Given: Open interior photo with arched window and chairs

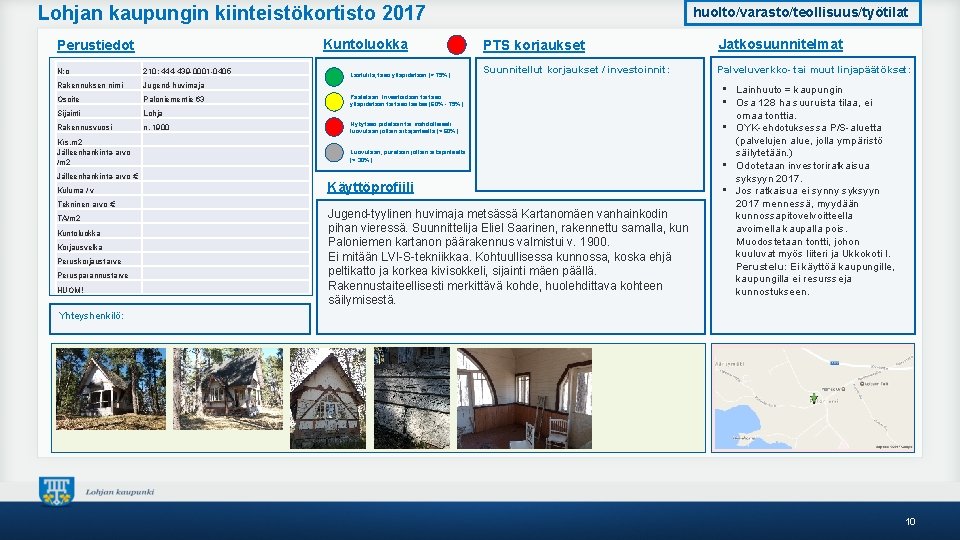Looking at the screenshot, I should click(524, 398).
